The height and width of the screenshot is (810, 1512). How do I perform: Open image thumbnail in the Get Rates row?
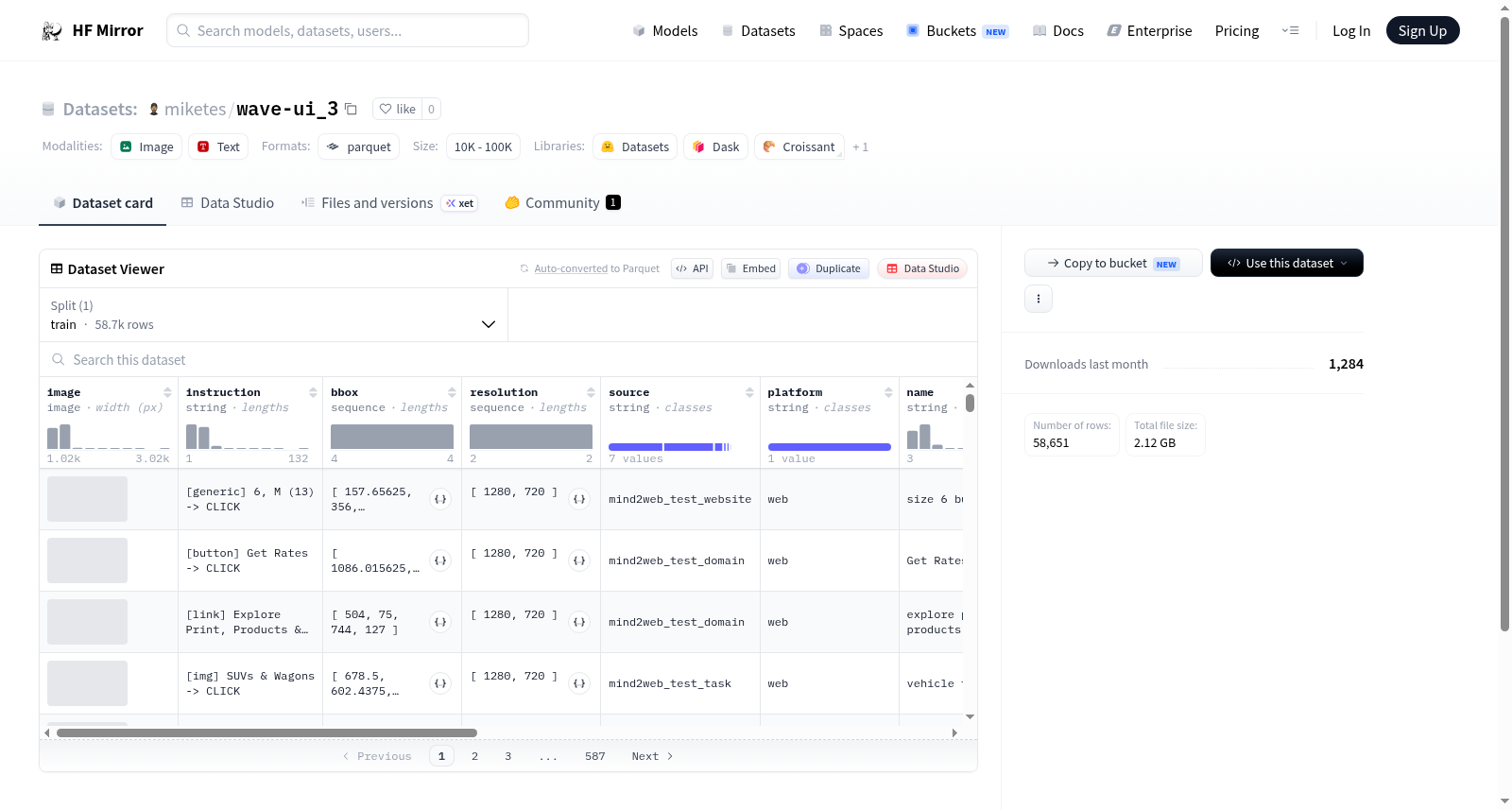point(87,560)
